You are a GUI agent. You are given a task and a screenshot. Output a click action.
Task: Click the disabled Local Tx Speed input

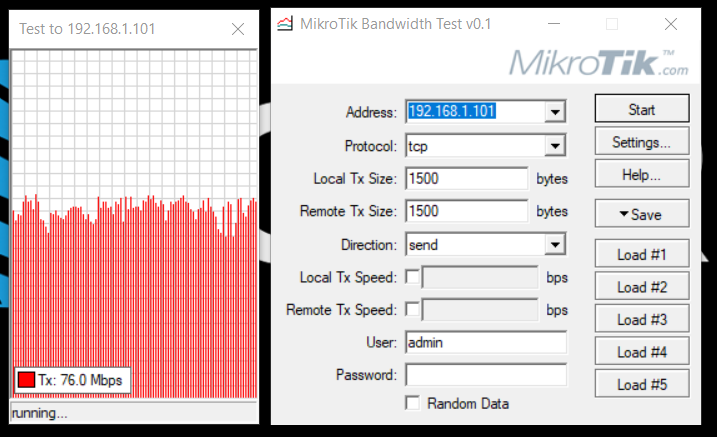pos(480,277)
